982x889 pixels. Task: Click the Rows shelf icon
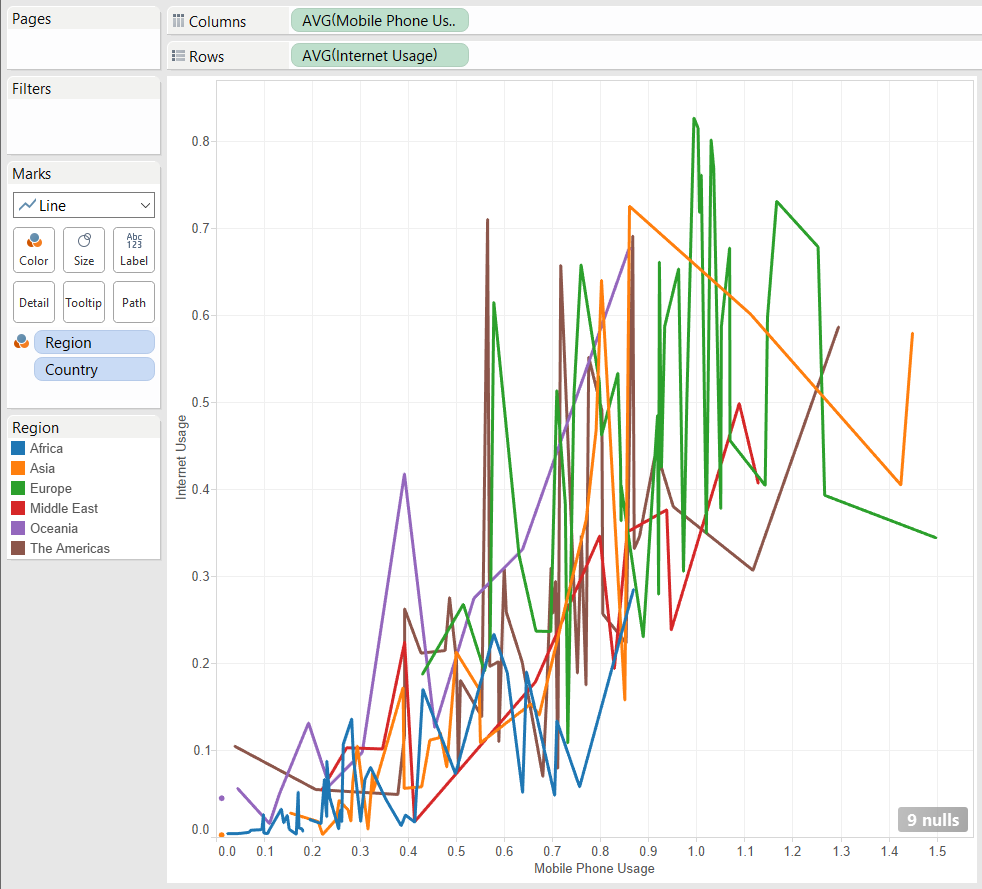tap(179, 56)
